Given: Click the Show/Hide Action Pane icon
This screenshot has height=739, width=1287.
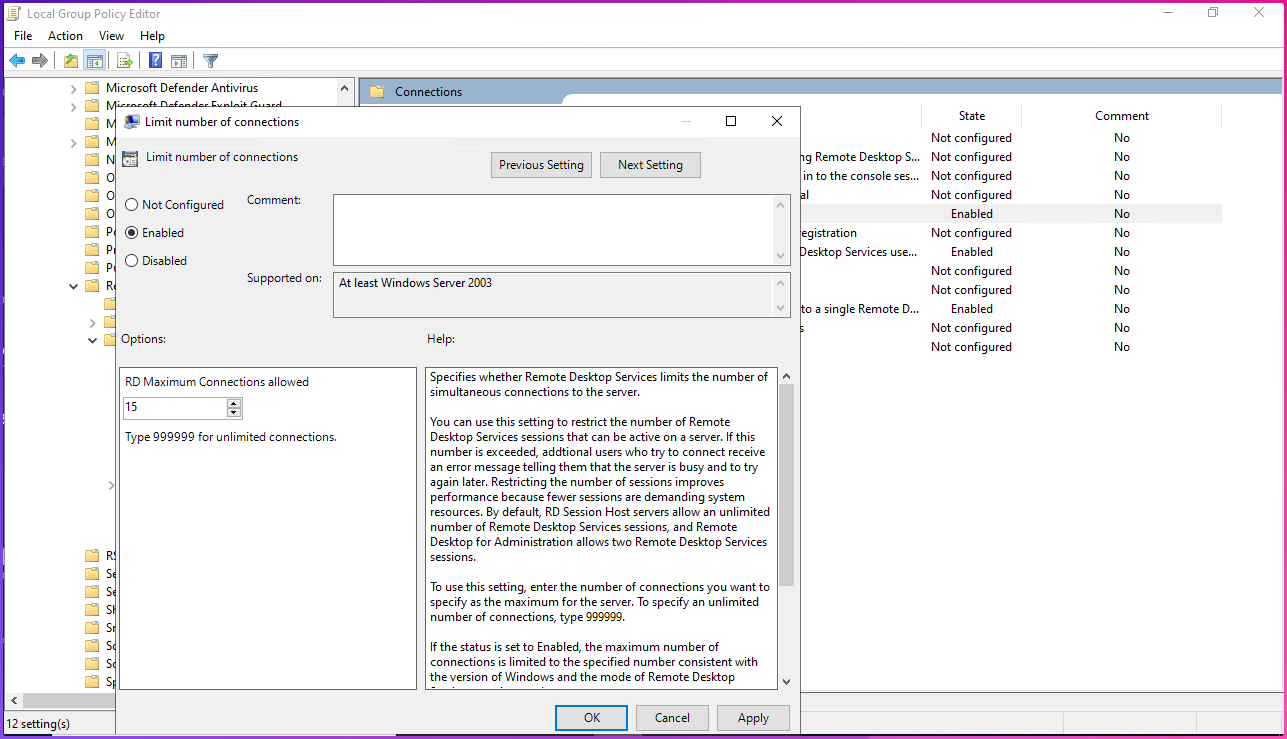Looking at the screenshot, I should 179,61.
